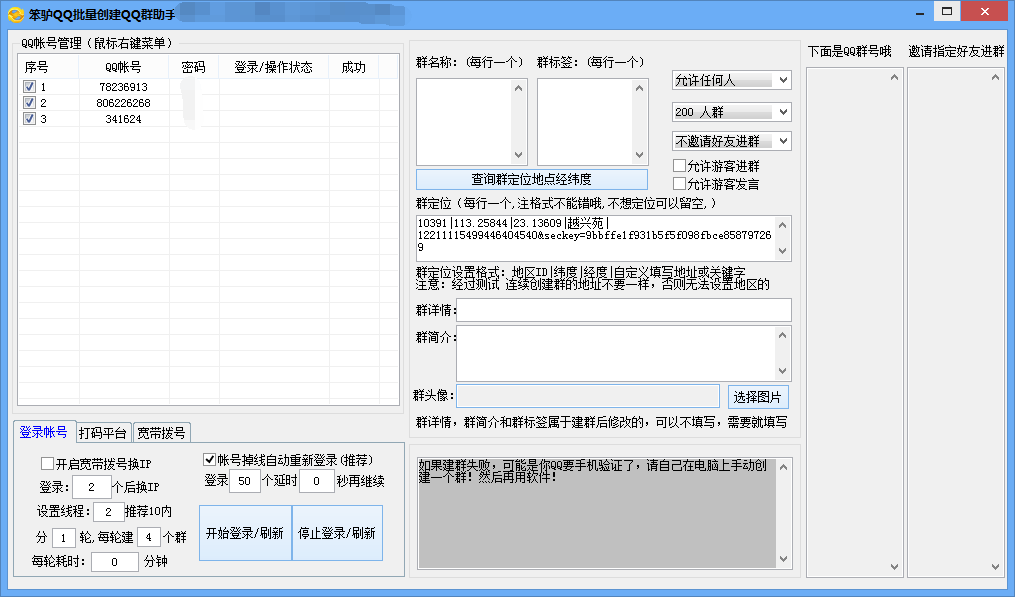1015x597 pixels.
Task: Click the 登录 50 个延时 field
Action: 245,480
